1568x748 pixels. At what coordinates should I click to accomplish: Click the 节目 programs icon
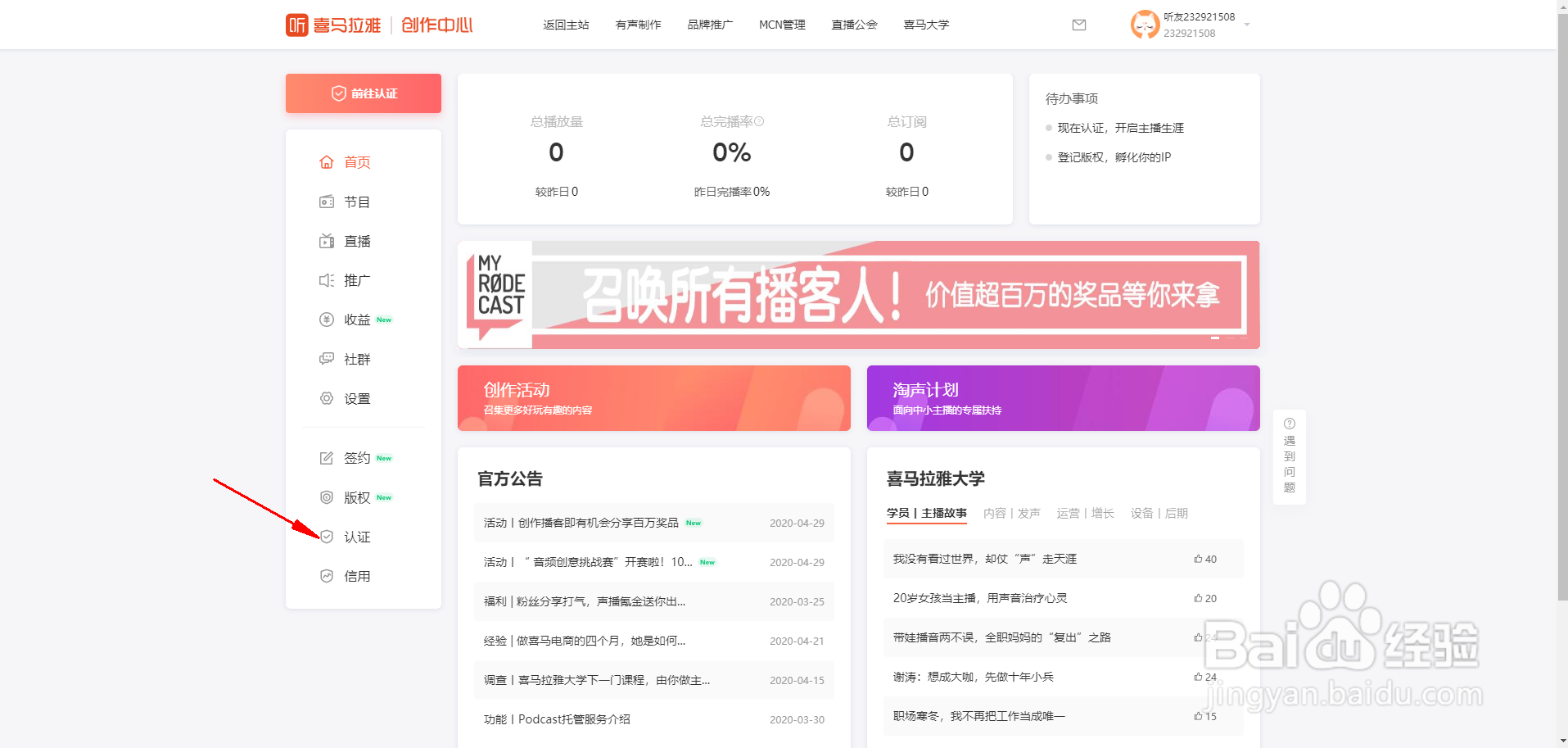pyautogui.click(x=327, y=202)
